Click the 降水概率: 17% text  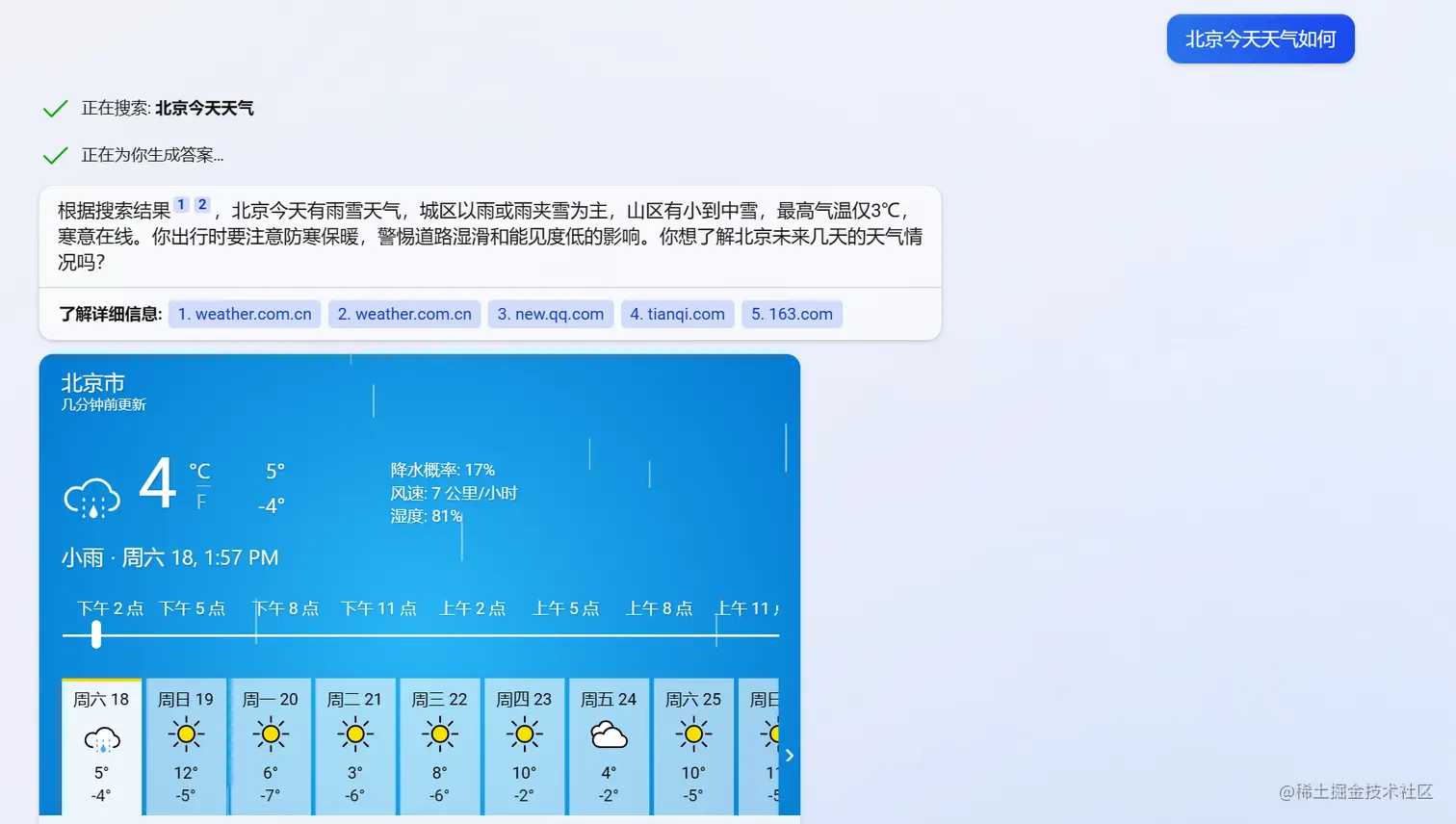coord(443,470)
